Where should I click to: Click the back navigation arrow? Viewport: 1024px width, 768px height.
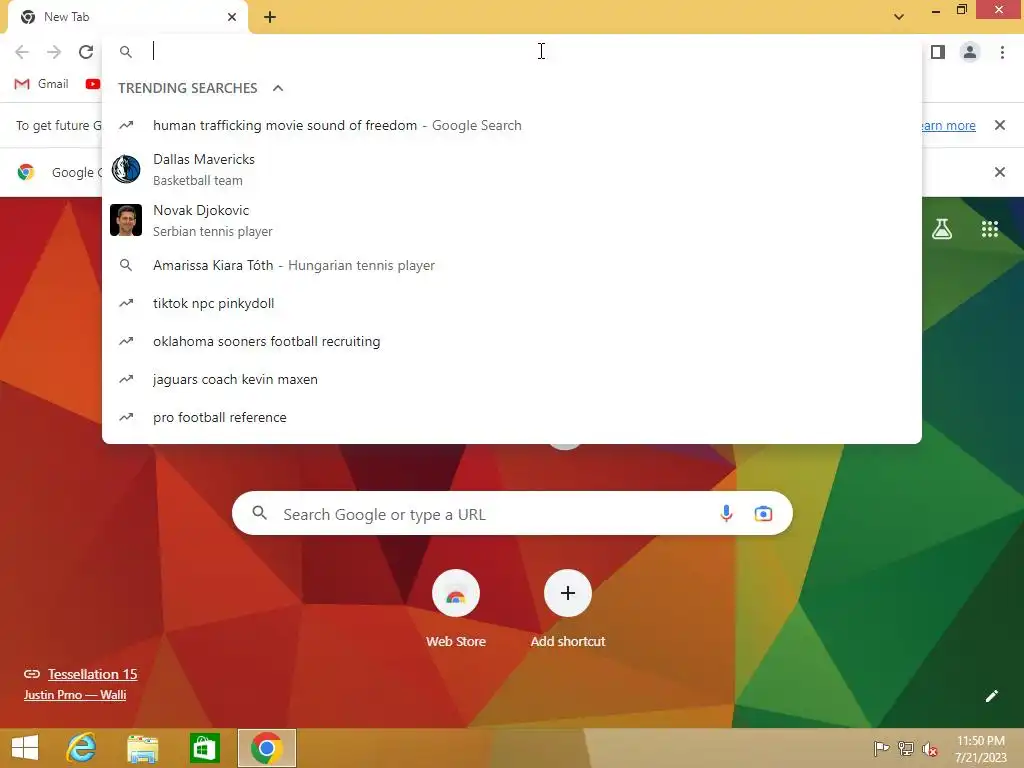[22, 52]
